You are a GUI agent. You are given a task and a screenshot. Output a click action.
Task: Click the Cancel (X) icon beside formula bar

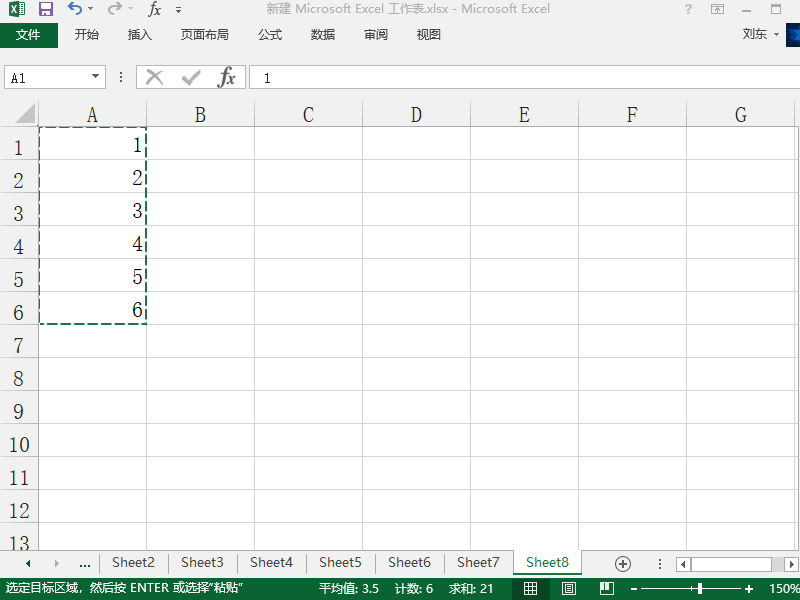[x=153, y=76]
